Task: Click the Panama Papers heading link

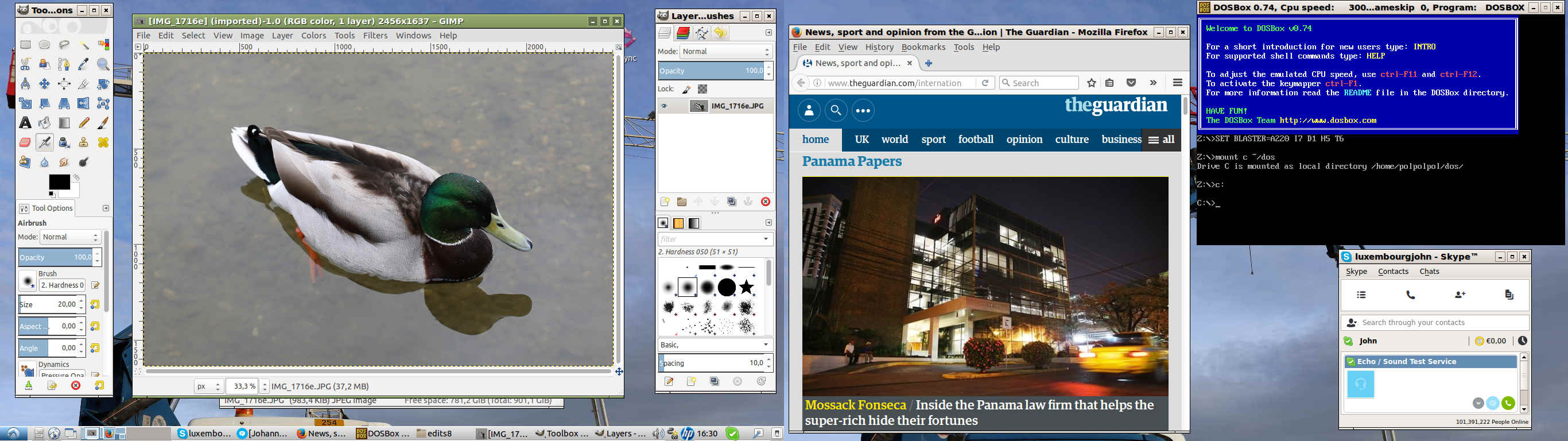Action: click(851, 161)
